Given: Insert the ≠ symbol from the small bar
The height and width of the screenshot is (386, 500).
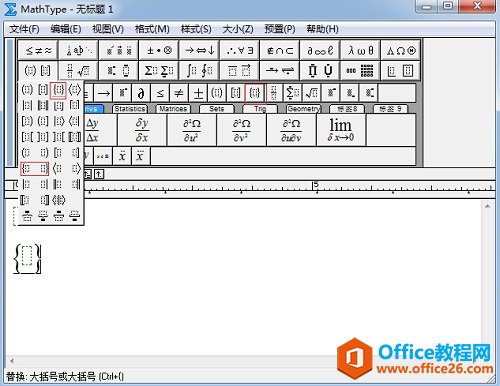Looking at the screenshot, I should (x=179, y=93).
